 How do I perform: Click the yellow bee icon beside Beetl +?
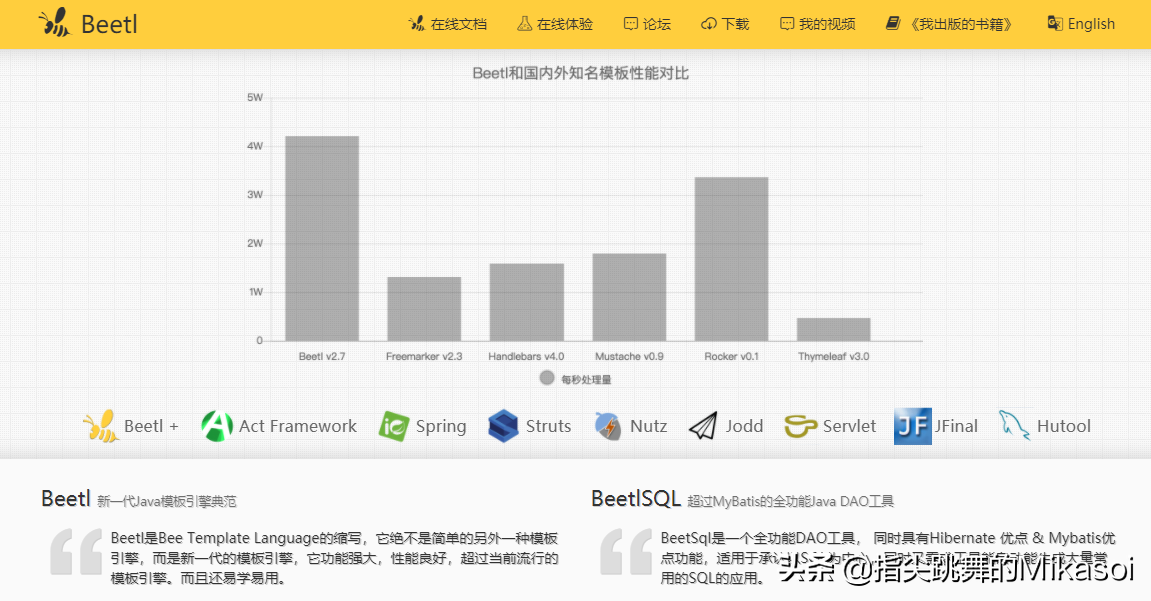click(101, 426)
